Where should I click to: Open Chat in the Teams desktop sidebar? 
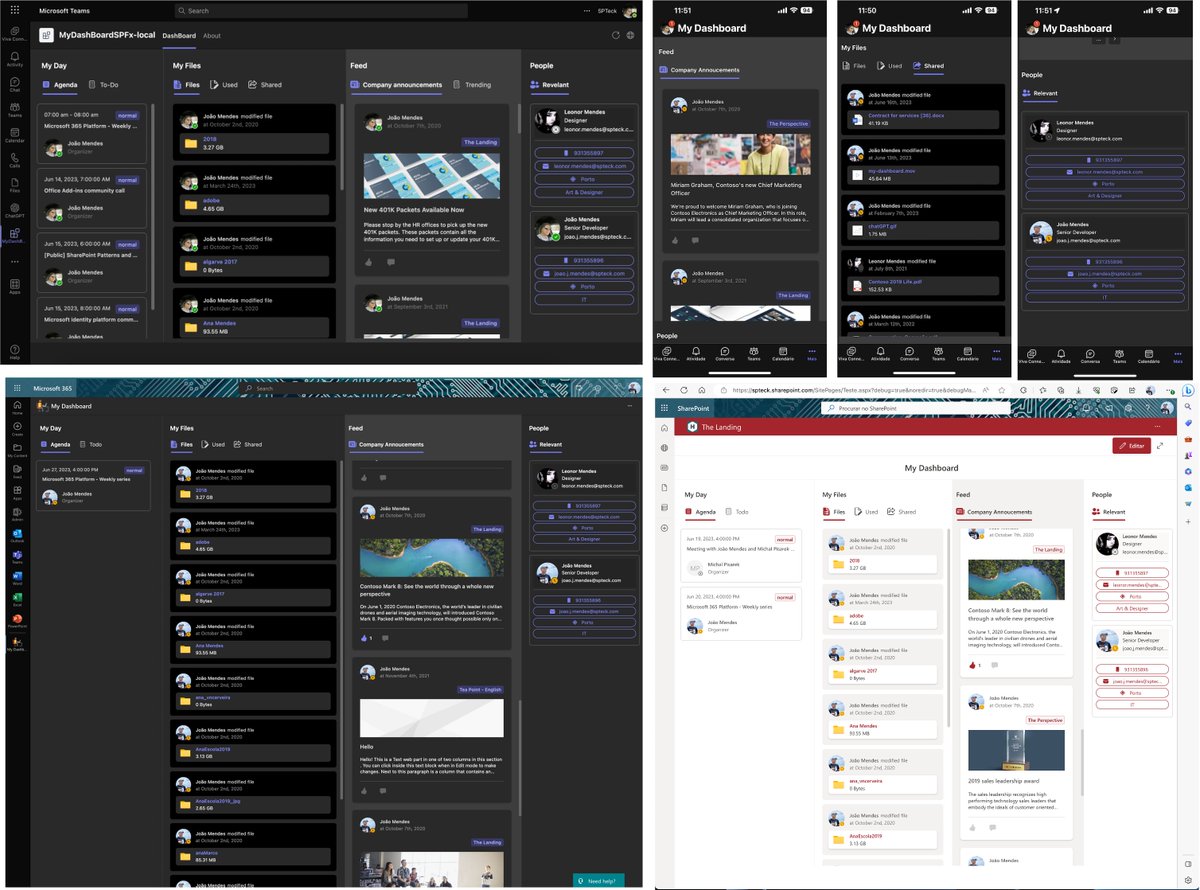(x=14, y=85)
